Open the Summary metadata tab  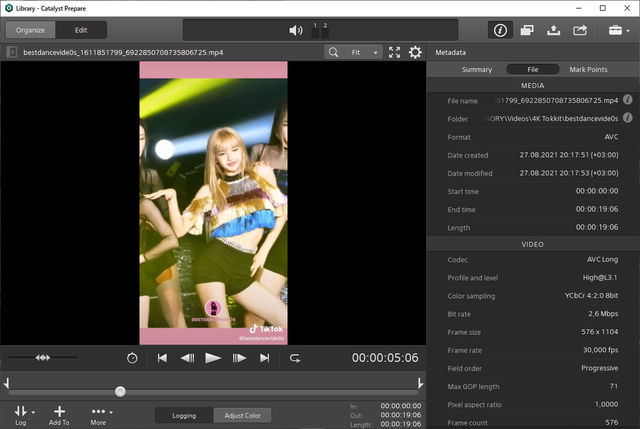click(476, 70)
